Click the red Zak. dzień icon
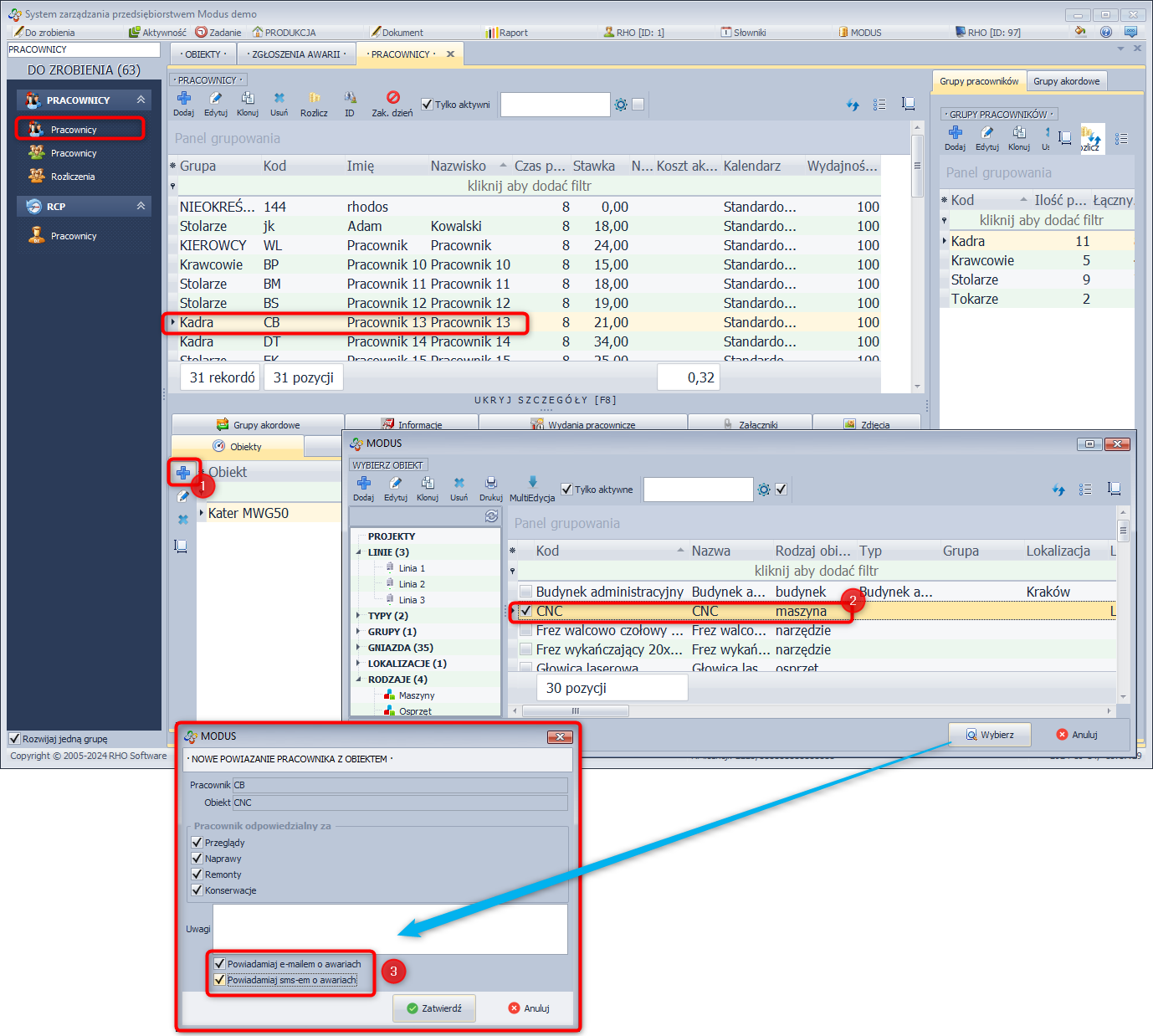The image size is (1153, 1036). tap(392, 98)
